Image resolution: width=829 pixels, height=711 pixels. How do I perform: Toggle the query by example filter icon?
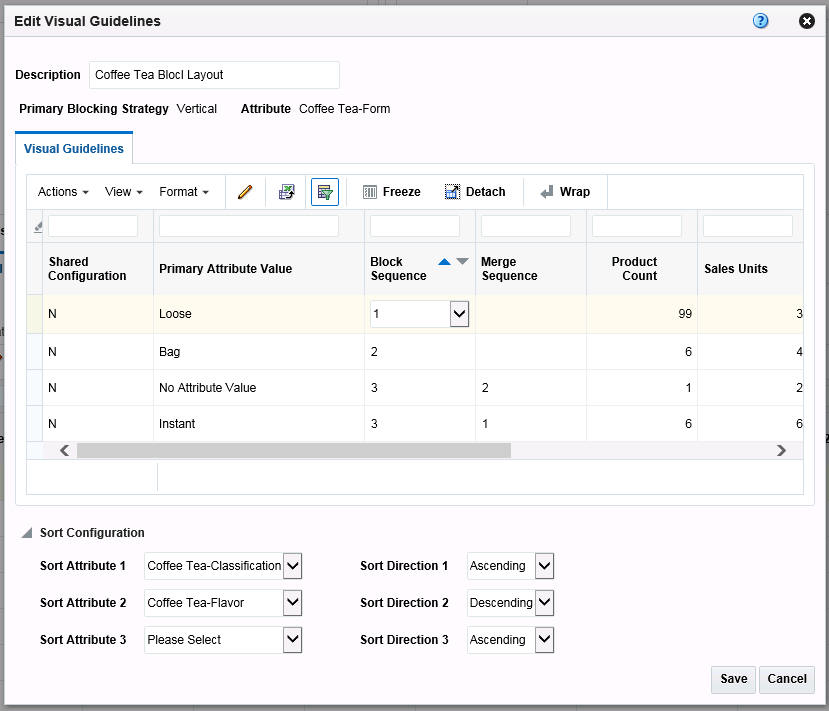325,191
